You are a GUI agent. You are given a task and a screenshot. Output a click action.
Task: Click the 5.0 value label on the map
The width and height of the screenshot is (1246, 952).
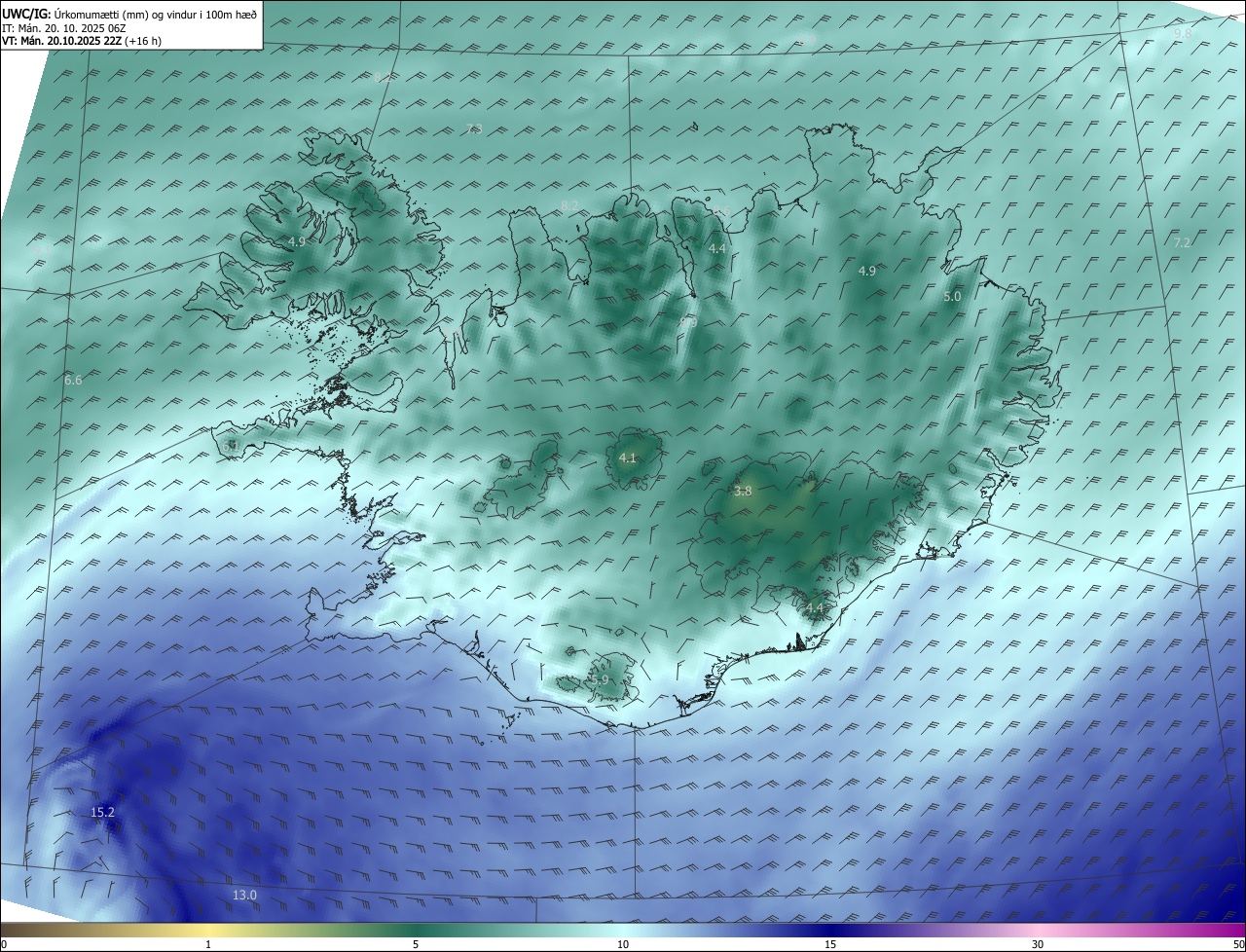coord(952,296)
